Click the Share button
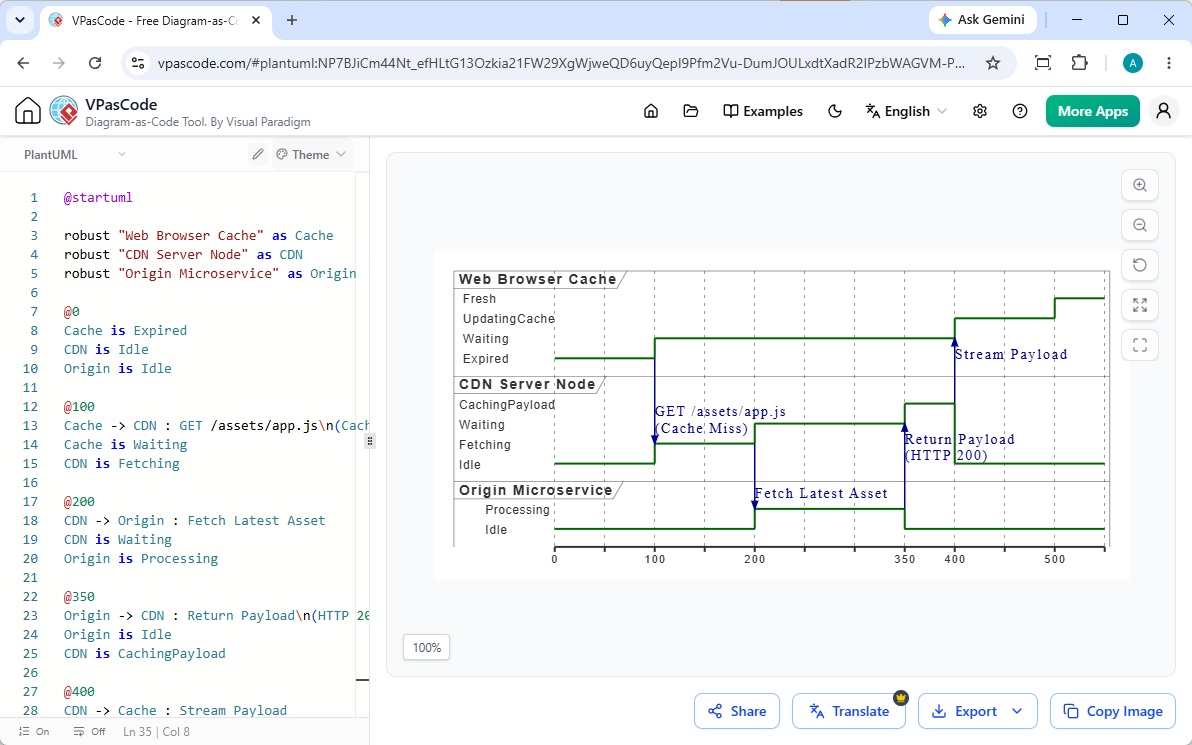 pyautogui.click(x=737, y=712)
